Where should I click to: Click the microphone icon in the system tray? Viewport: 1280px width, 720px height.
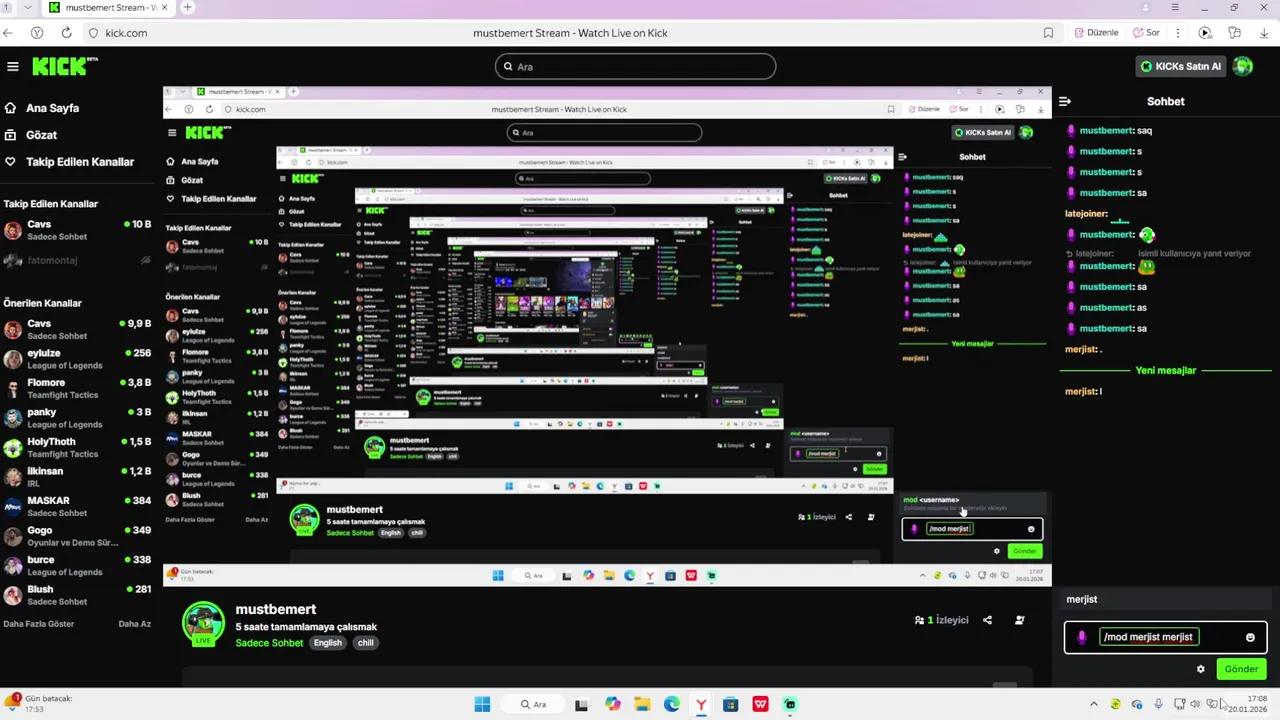click(x=1159, y=704)
